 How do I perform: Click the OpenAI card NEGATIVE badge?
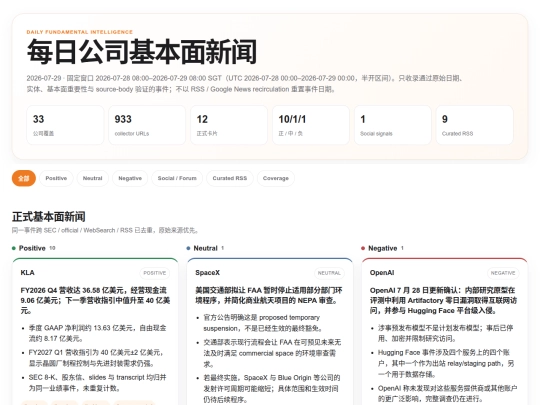(503, 273)
